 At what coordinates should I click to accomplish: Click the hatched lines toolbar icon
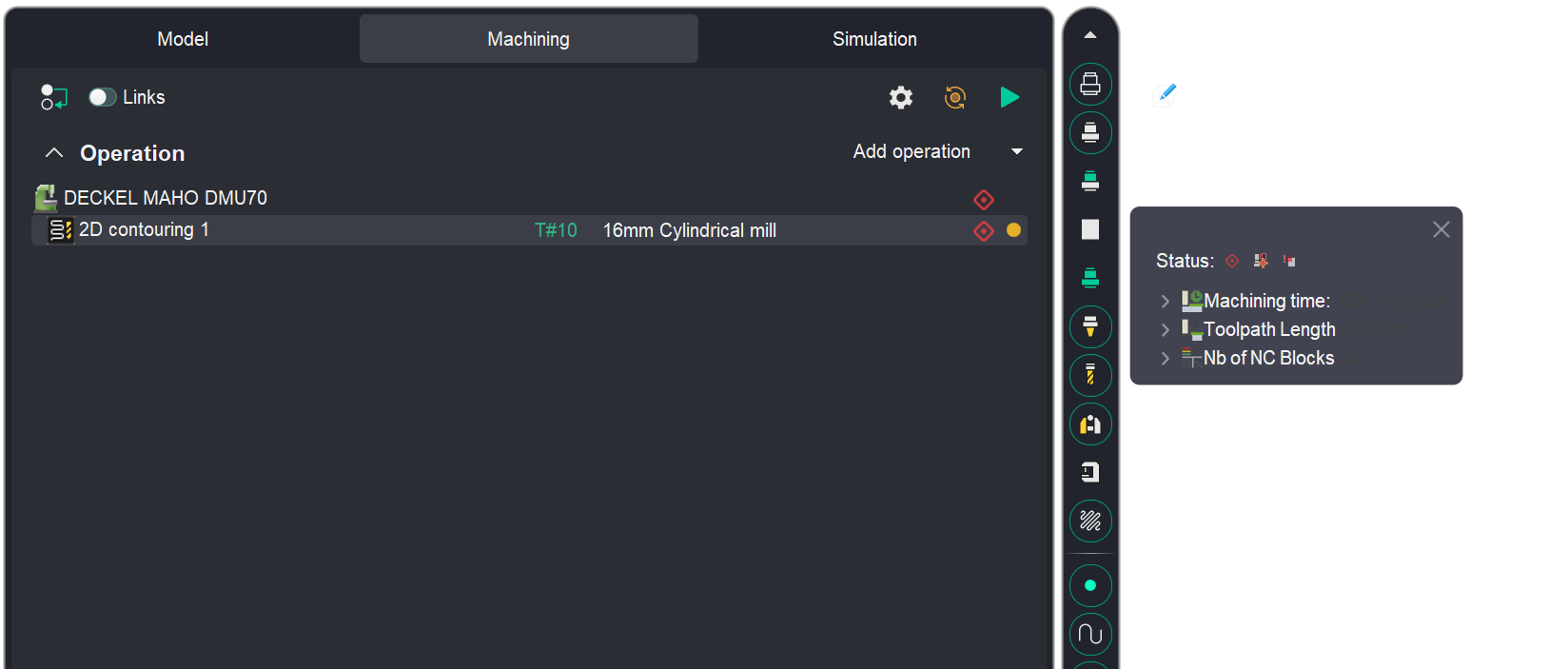1090,521
